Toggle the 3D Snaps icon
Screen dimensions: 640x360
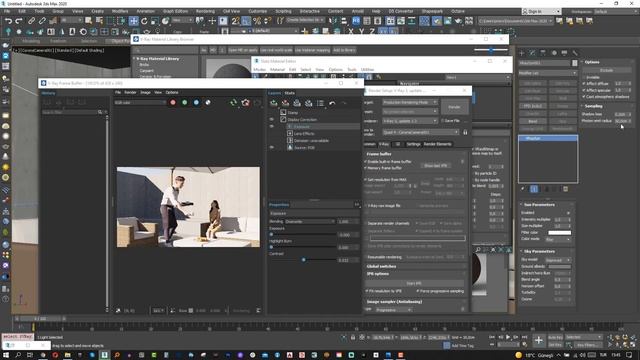[x=236, y=20]
